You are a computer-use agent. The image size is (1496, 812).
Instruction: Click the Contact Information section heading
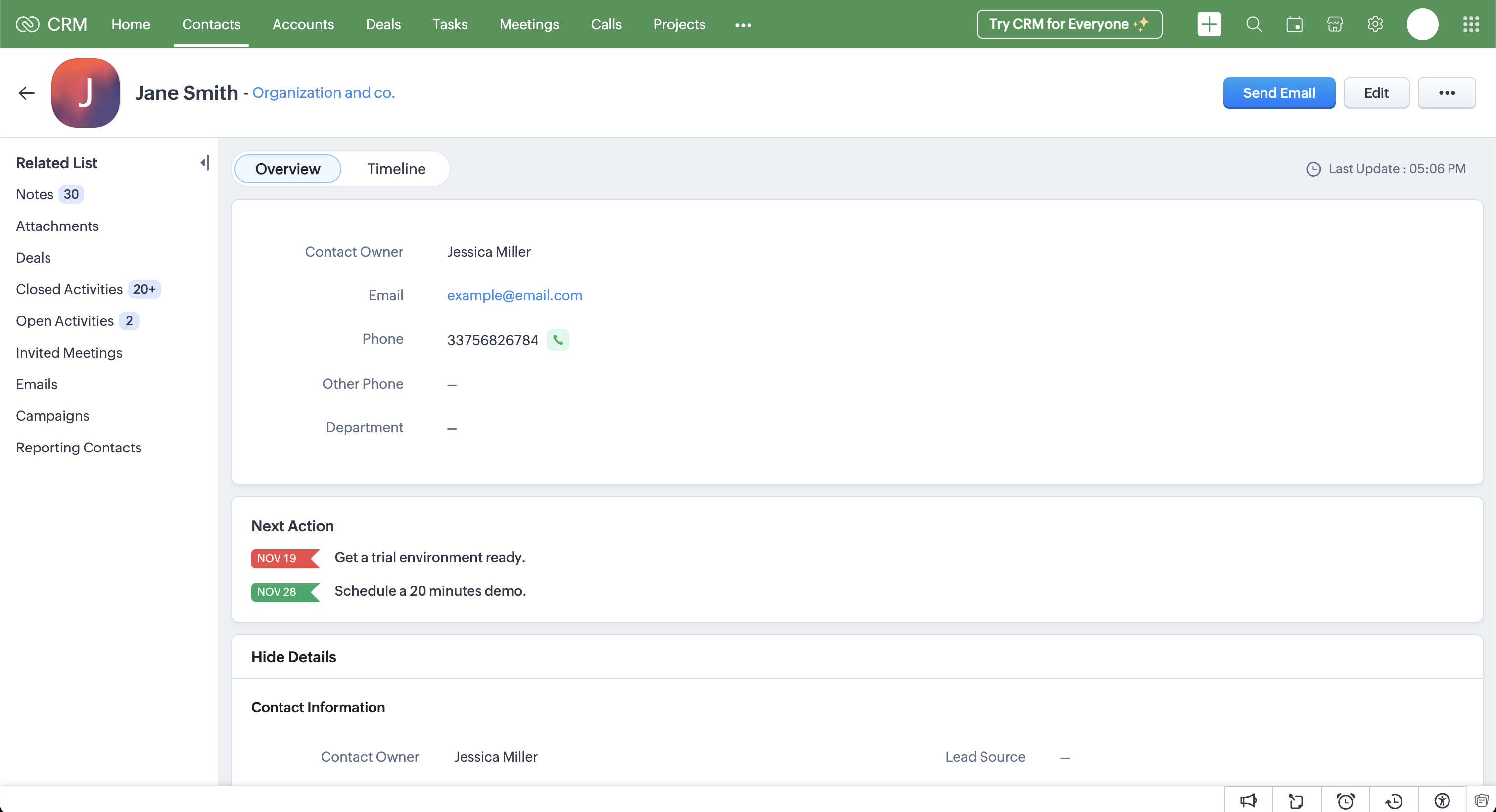pyautogui.click(x=318, y=707)
